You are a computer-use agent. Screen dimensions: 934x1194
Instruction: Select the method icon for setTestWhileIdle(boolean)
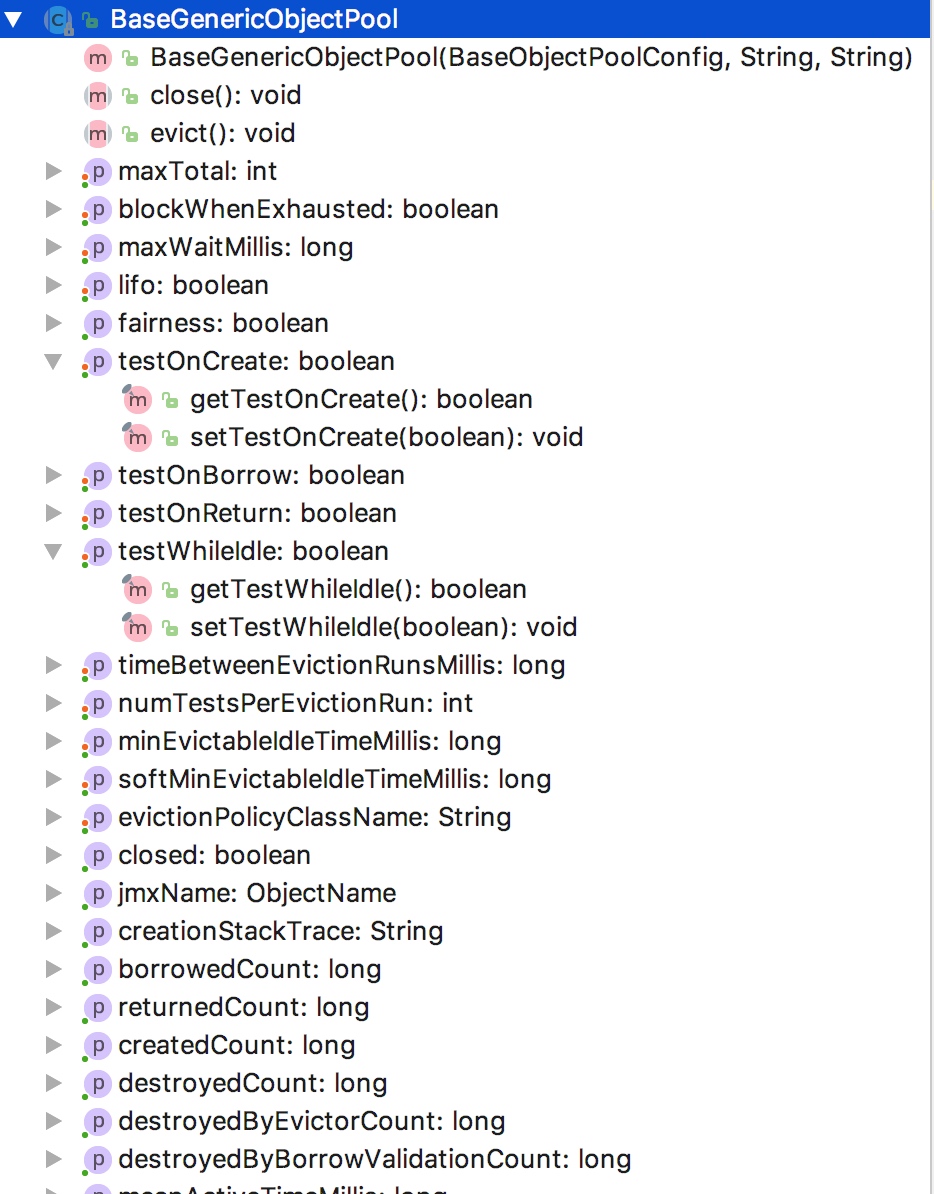tap(137, 627)
